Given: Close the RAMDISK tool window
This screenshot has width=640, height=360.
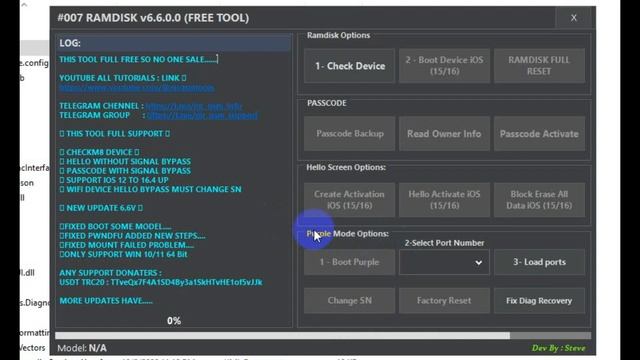Looking at the screenshot, I should pos(573,18).
